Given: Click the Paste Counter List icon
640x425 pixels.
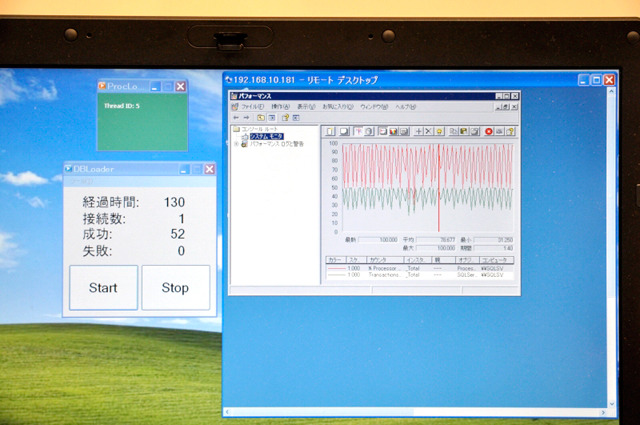Looking at the screenshot, I should pyautogui.click(x=464, y=131).
